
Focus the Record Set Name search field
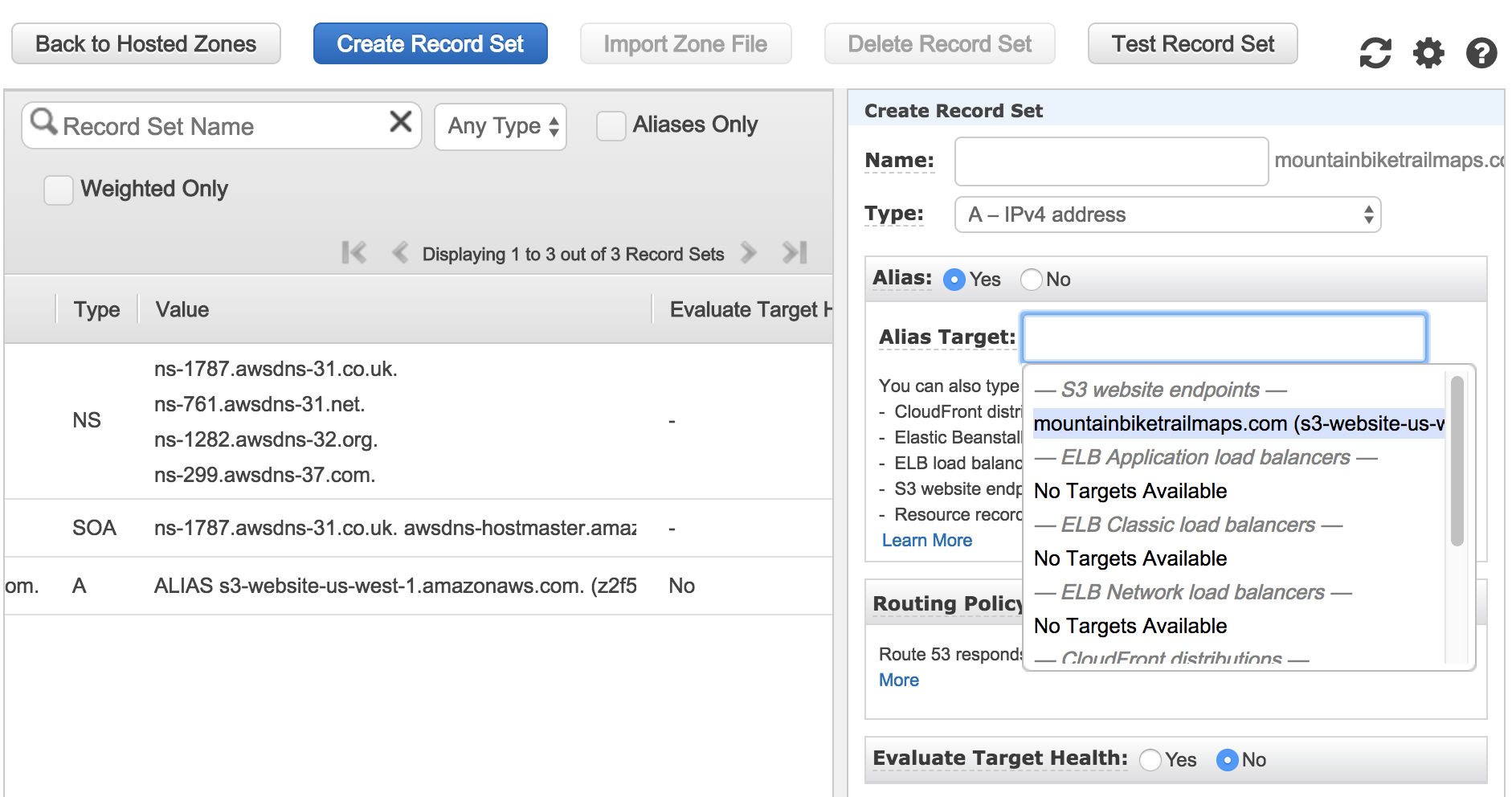click(x=222, y=126)
